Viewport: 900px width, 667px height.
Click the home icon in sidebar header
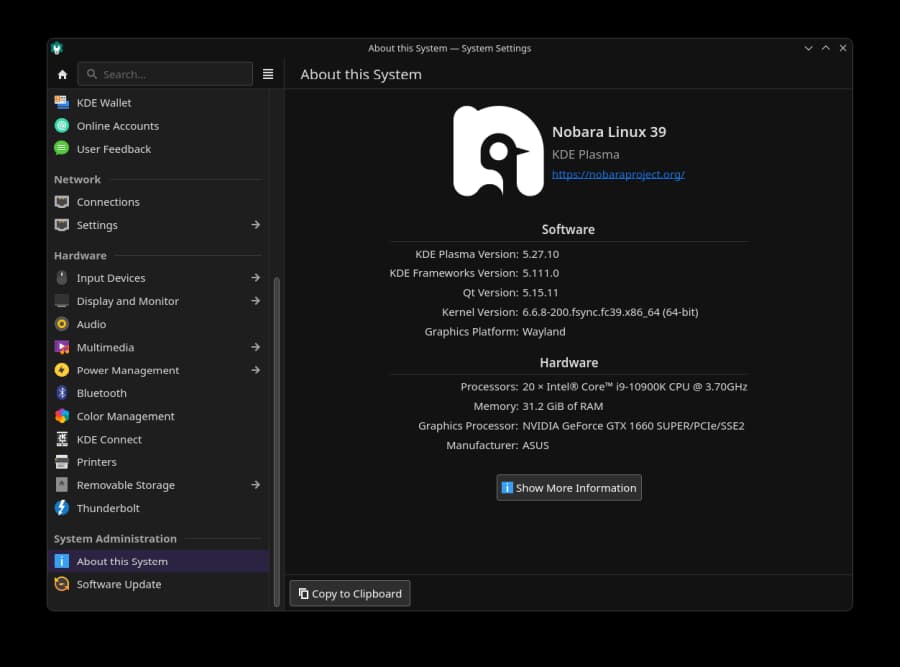point(63,75)
